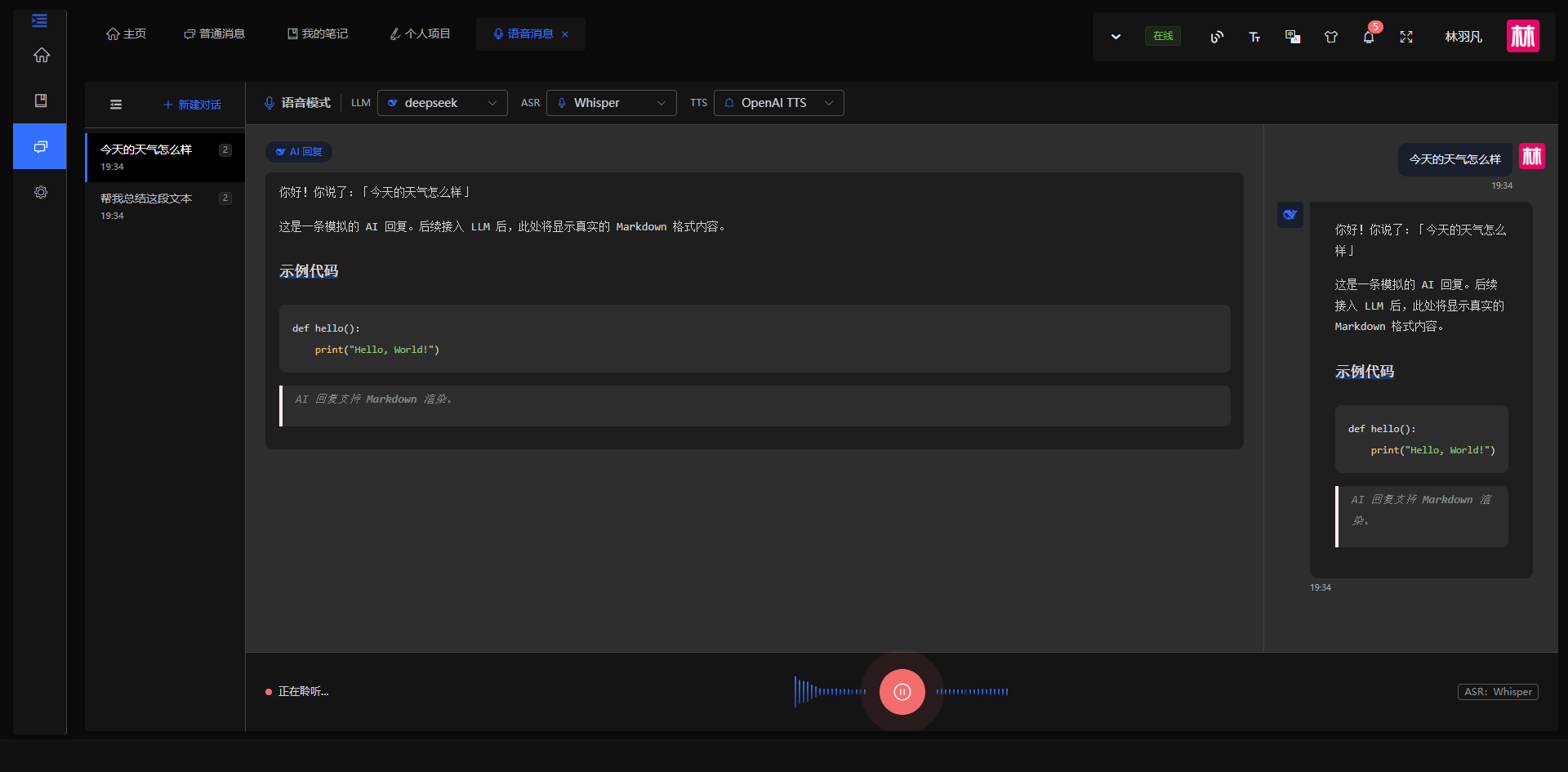Switch to the 普通消息 tab

[x=215, y=33]
